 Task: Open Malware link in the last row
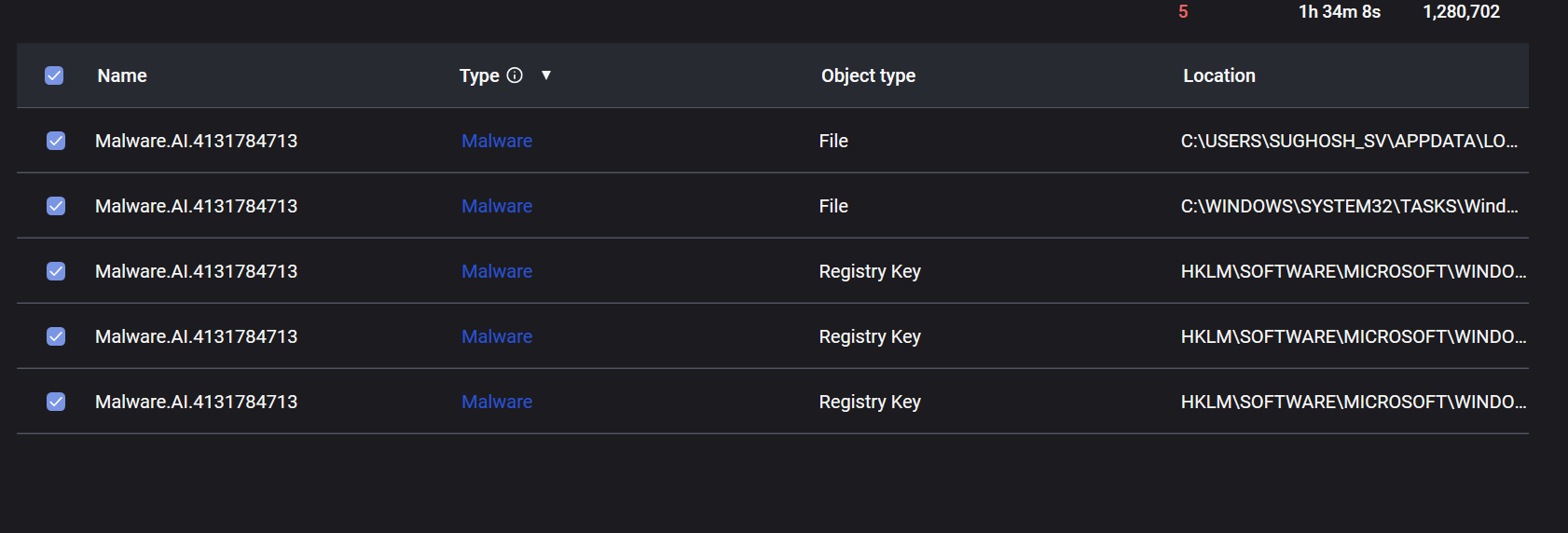(x=497, y=402)
